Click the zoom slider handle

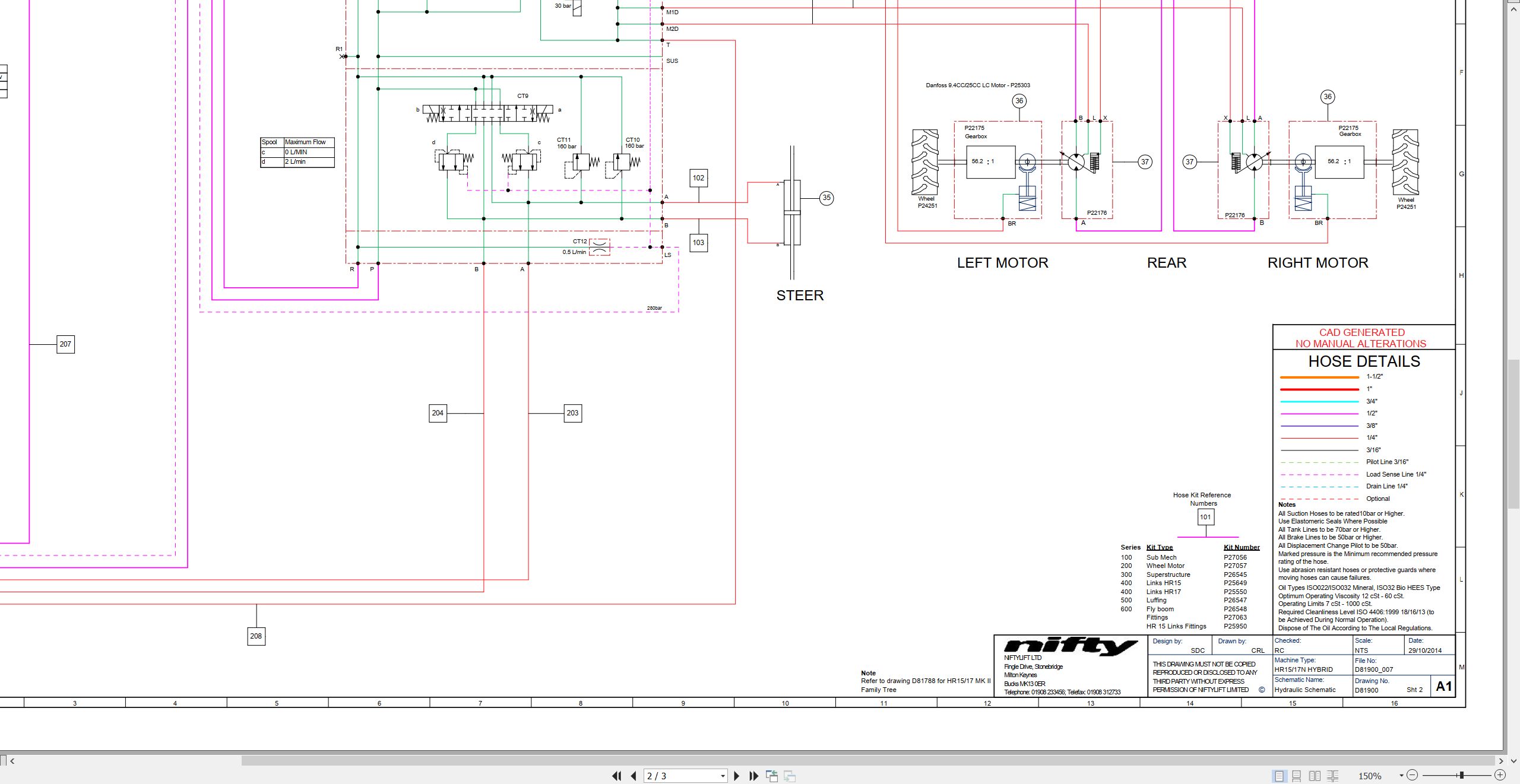[x=1462, y=775]
